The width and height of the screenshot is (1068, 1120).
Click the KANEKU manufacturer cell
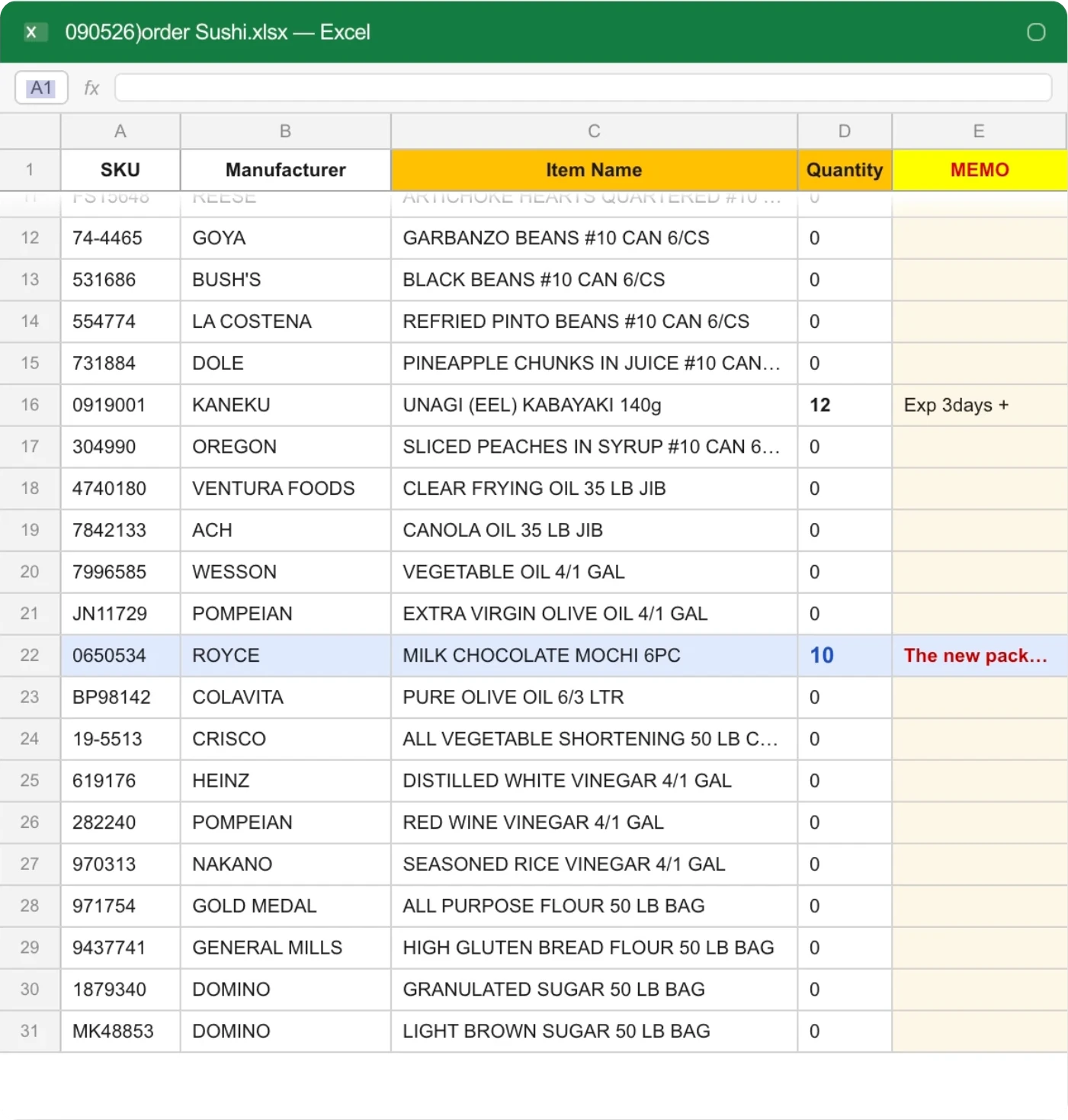pyautogui.click(x=286, y=405)
